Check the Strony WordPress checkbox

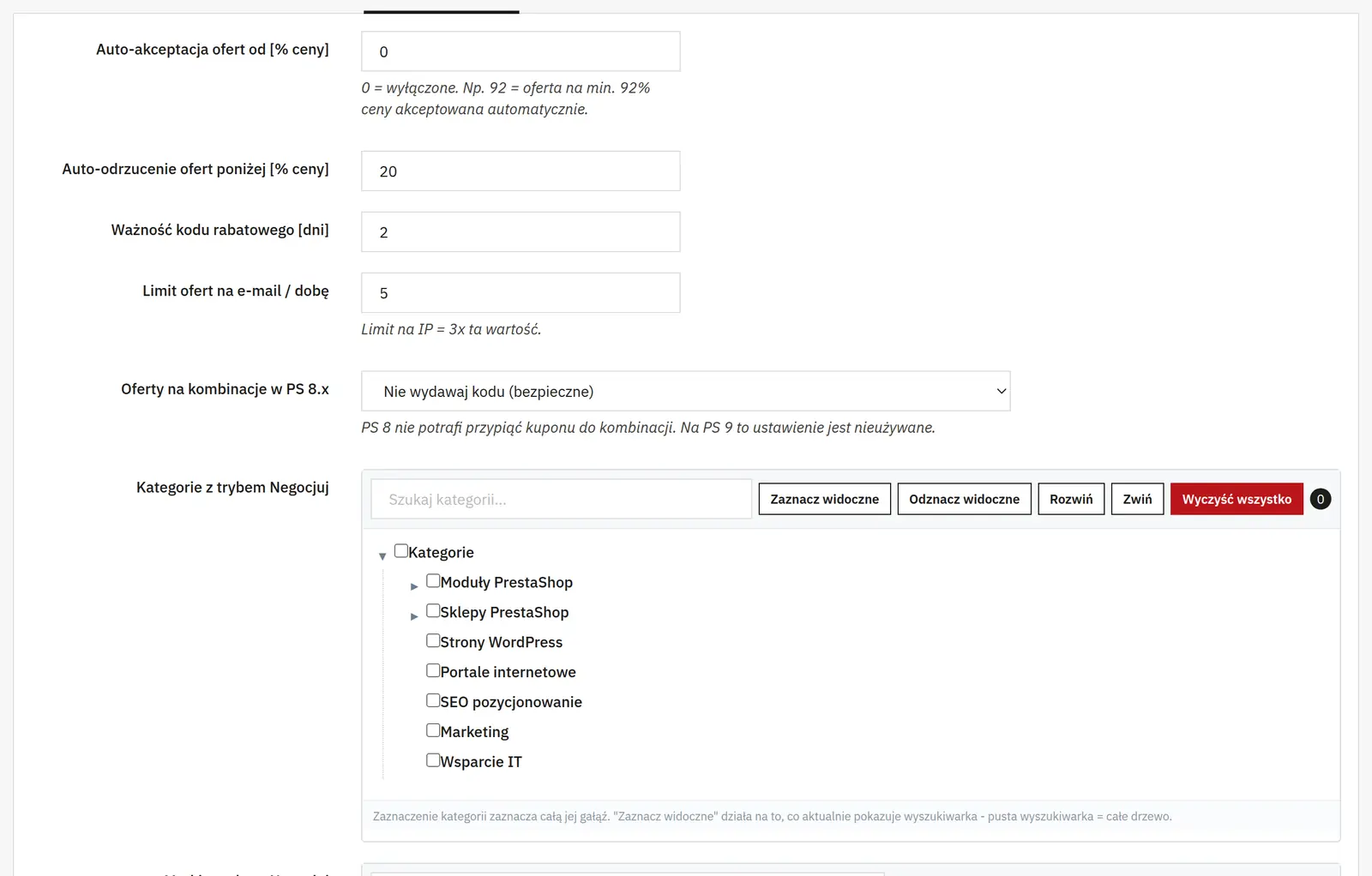point(433,641)
